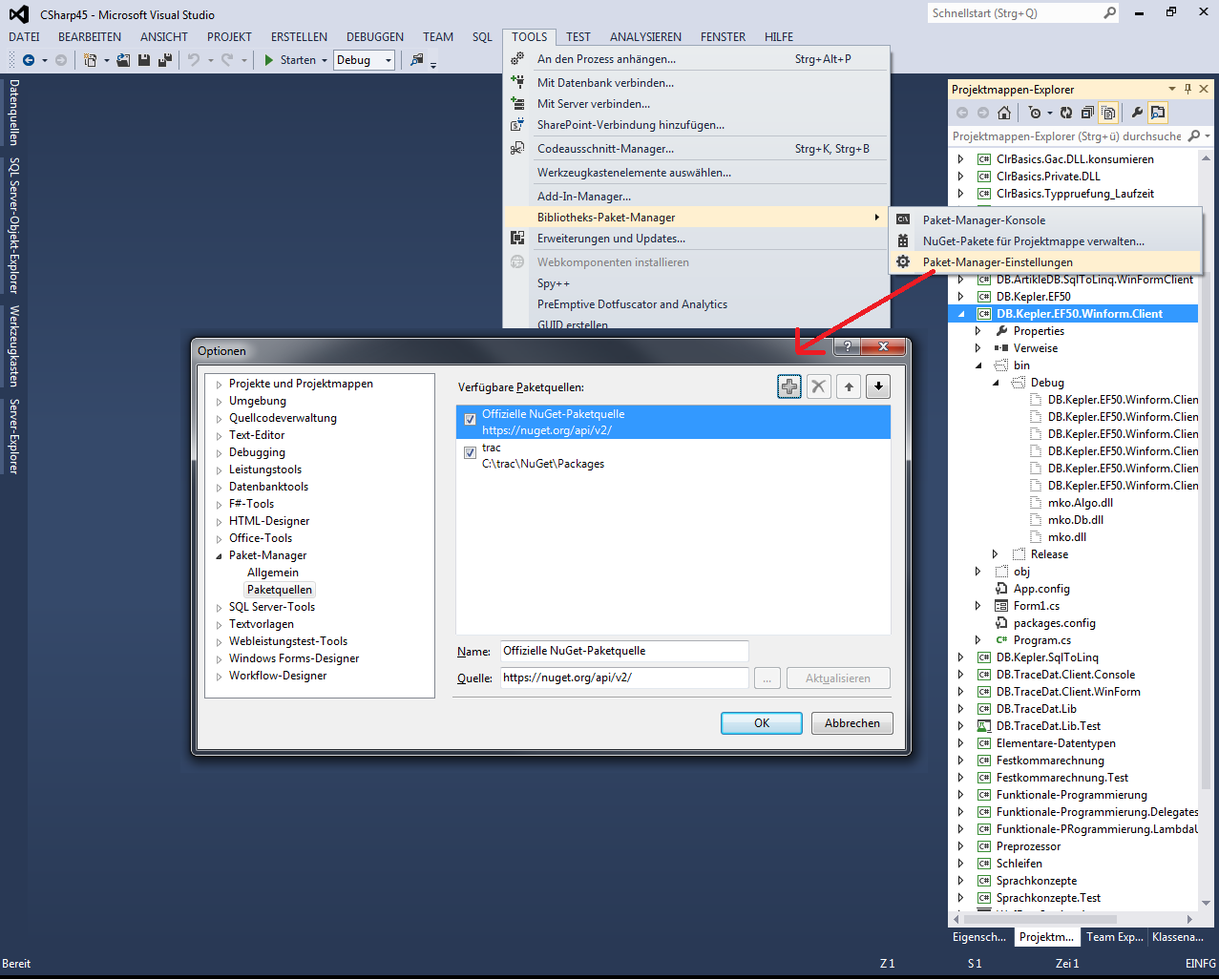Open the DEBUGGEN menu
1219x980 pixels.
(375, 36)
